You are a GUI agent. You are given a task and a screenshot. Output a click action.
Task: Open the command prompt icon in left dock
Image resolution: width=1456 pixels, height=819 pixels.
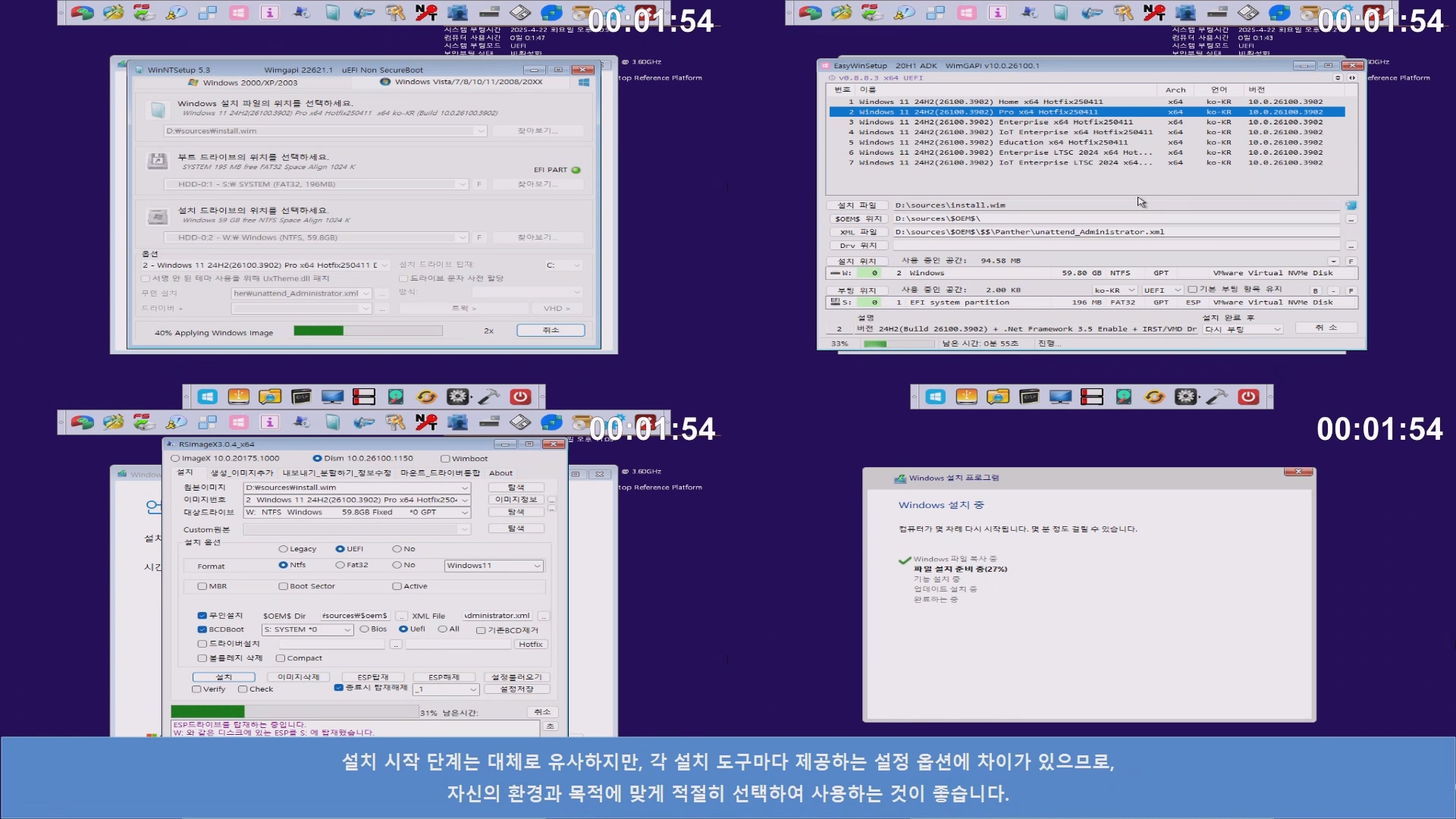tap(302, 397)
